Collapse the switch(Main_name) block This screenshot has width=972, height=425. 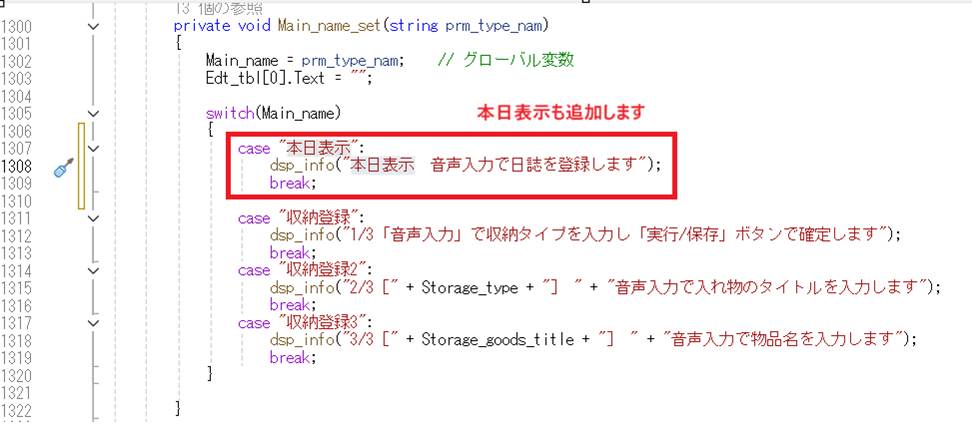point(94,113)
